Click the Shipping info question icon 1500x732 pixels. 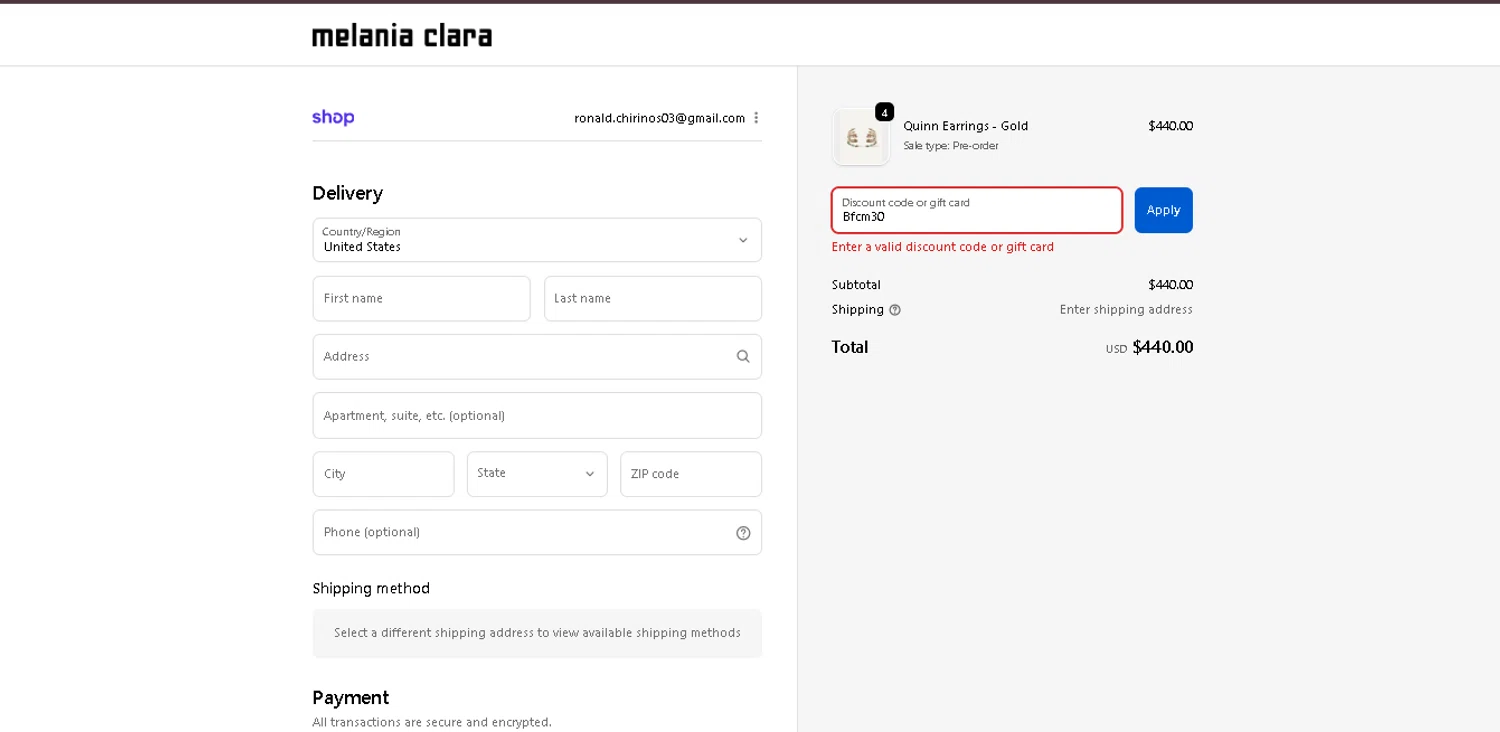coord(895,310)
